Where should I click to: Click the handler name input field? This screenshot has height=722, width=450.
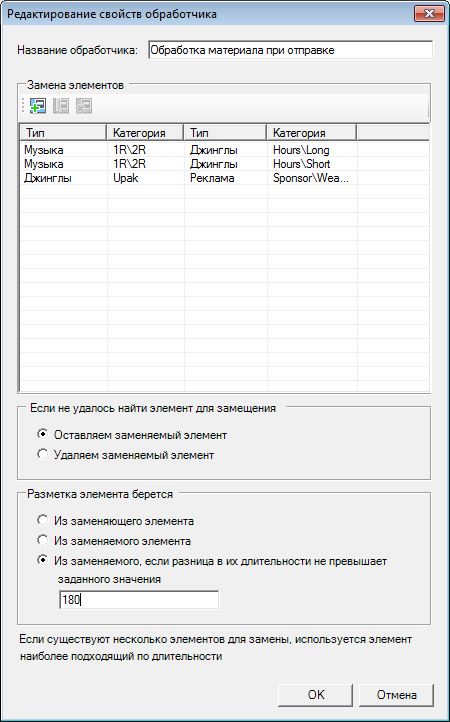tap(291, 50)
